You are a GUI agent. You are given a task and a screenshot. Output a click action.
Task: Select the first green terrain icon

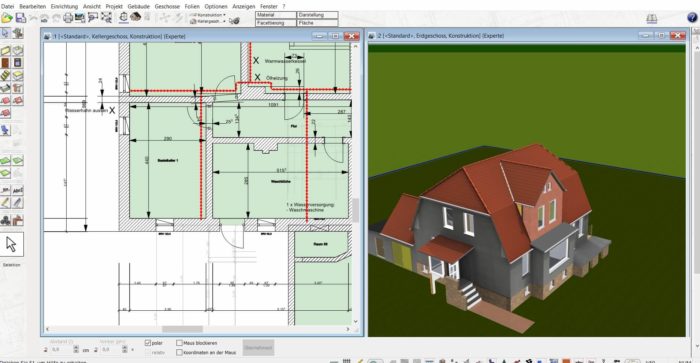coord(5,160)
